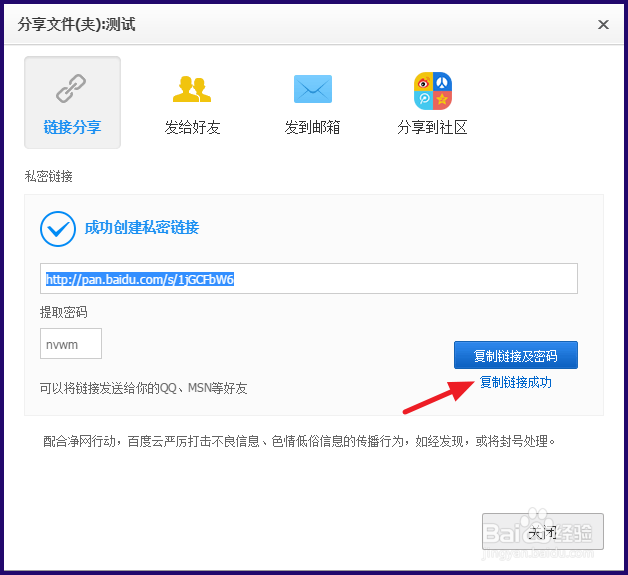Click the 私密链接 label
Image resolution: width=628 pixels, height=575 pixels.
pyautogui.click(x=48, y=176)
